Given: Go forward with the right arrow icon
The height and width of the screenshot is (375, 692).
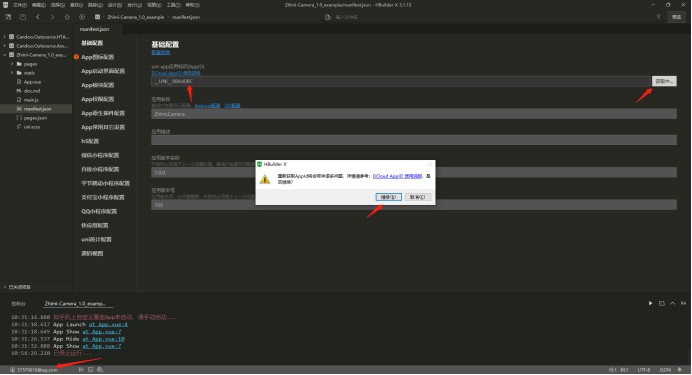Looking at the screenshot, I should coord(53,17).
